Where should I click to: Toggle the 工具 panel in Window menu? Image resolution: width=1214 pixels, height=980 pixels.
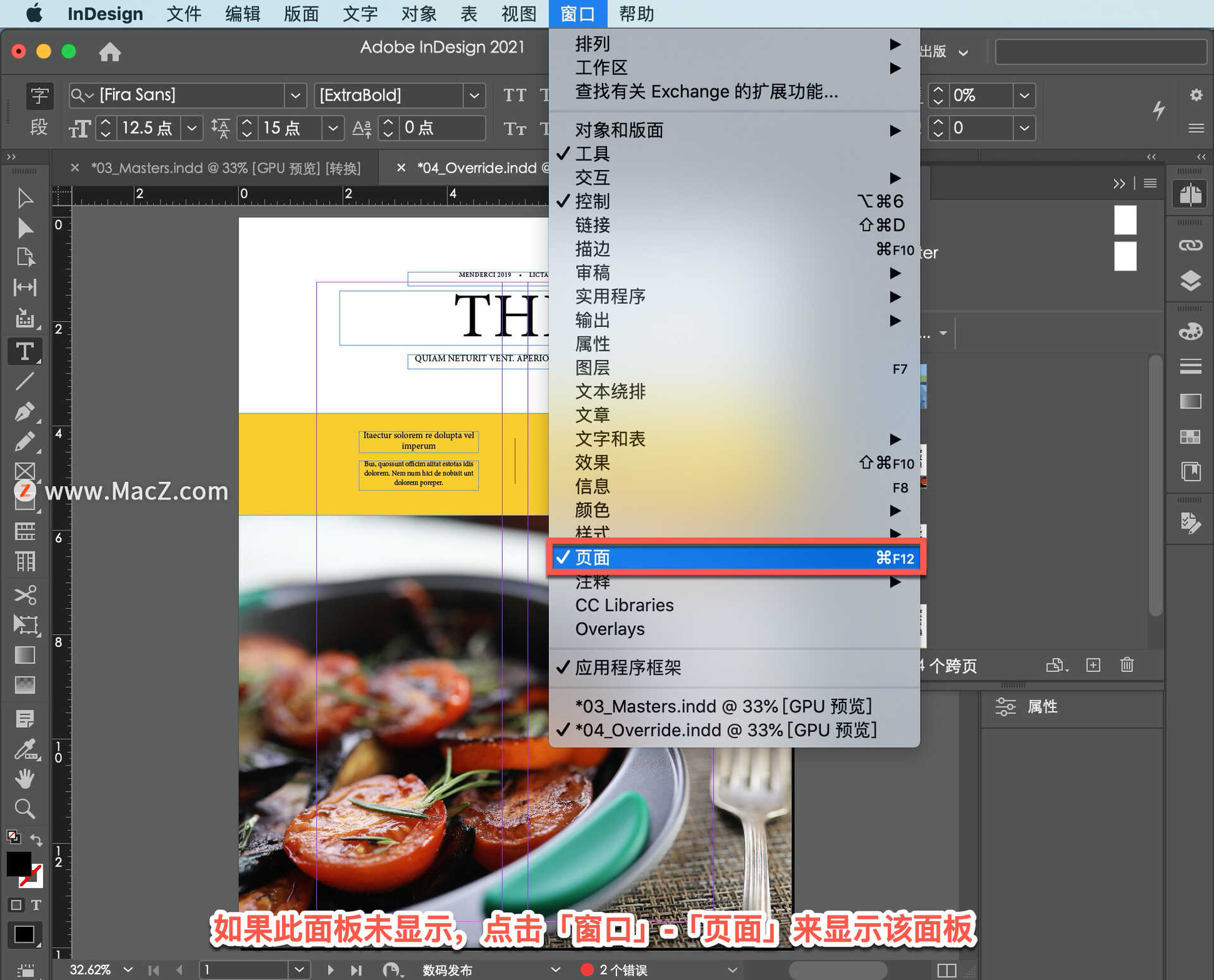734,154
